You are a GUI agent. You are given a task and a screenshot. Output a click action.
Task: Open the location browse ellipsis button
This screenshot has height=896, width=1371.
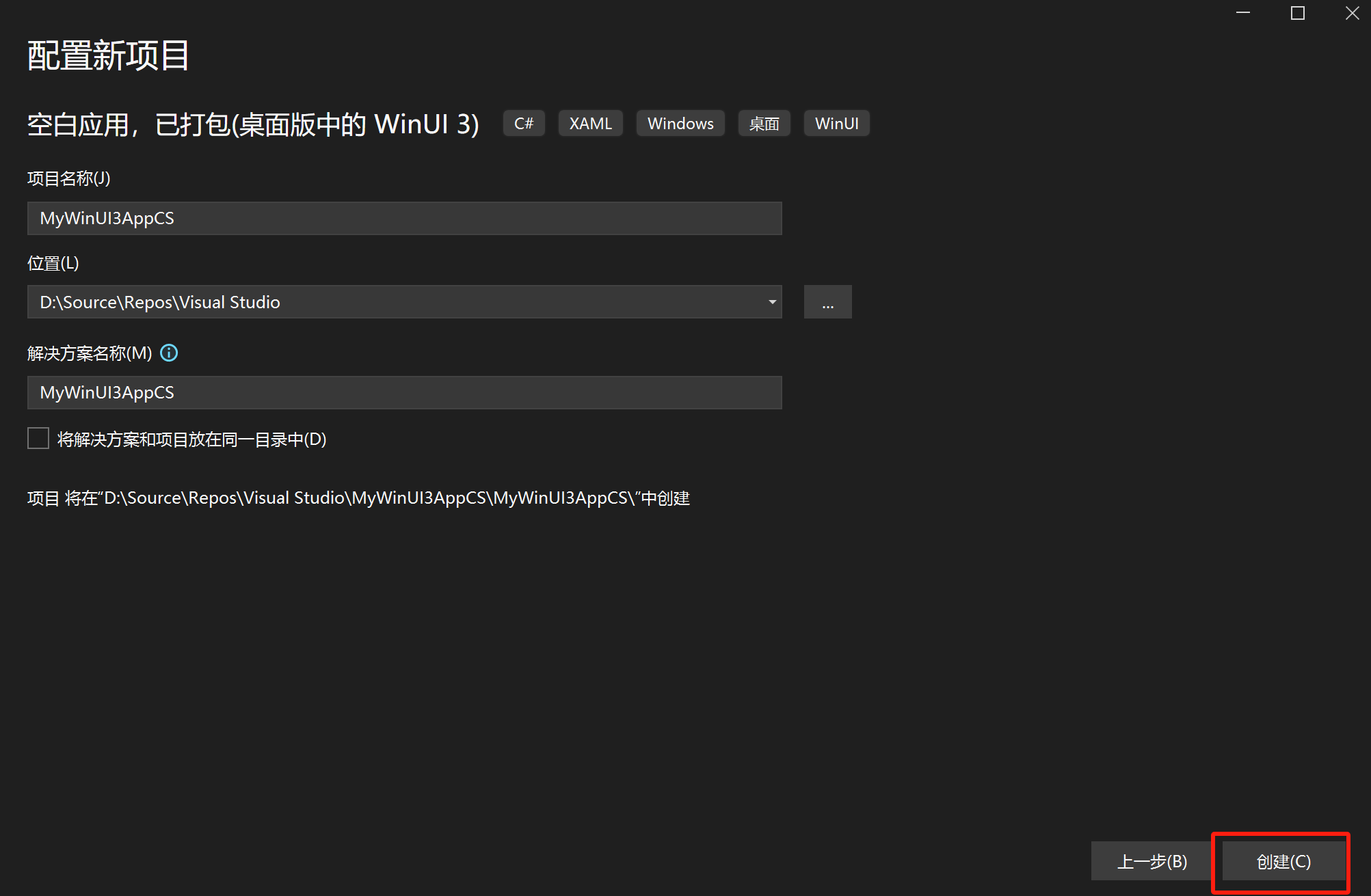827,302
